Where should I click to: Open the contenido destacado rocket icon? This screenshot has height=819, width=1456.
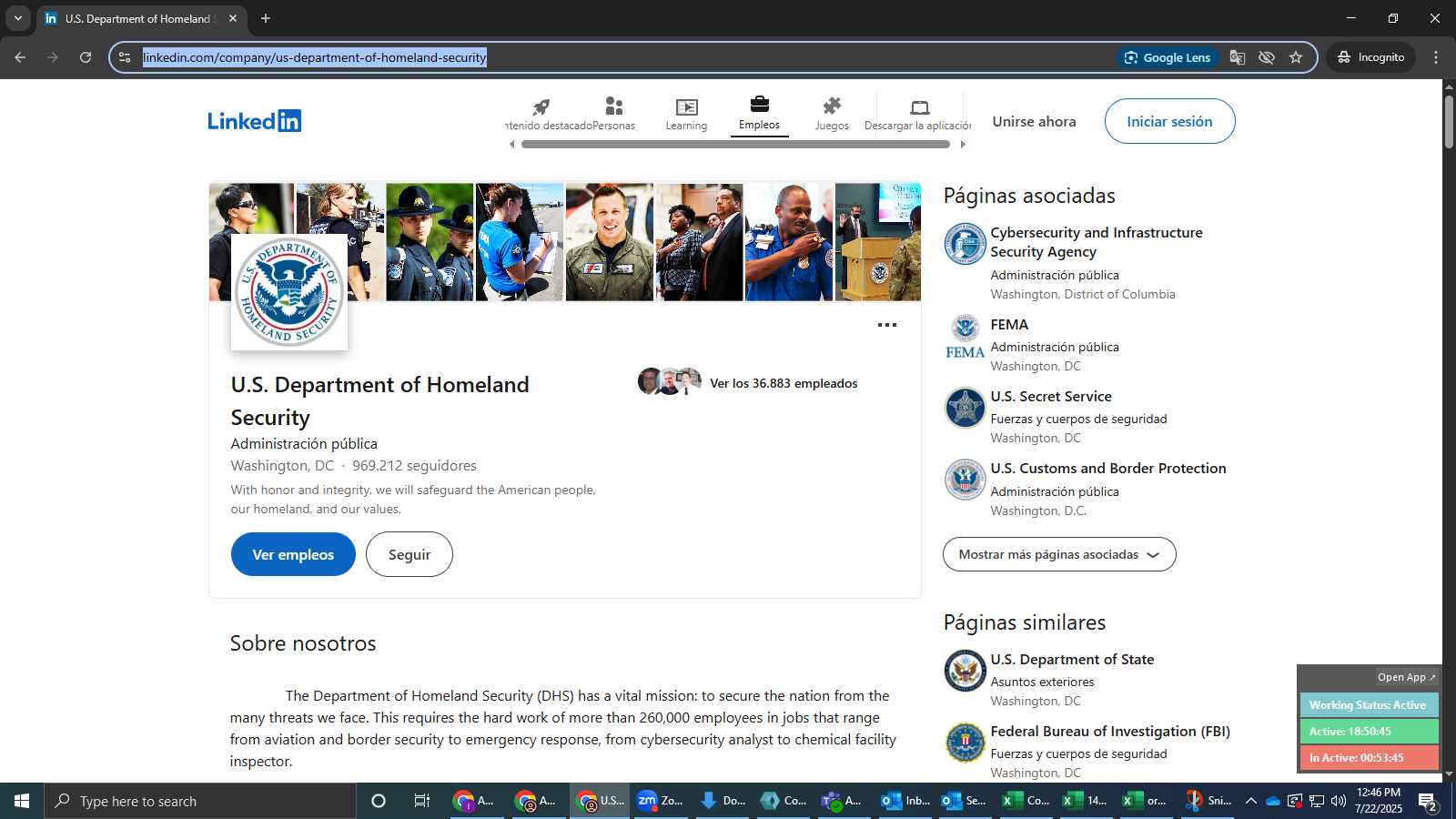[x=541, y=107]
